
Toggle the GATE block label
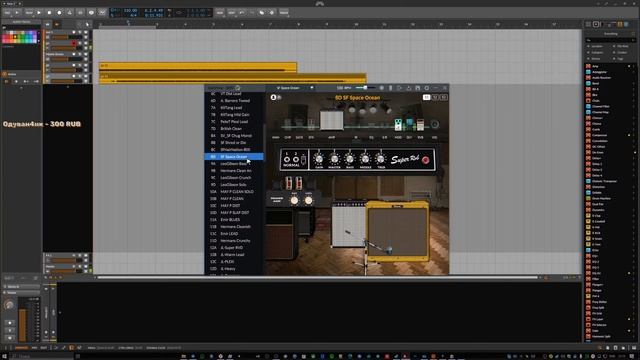[x=299, y=138]
